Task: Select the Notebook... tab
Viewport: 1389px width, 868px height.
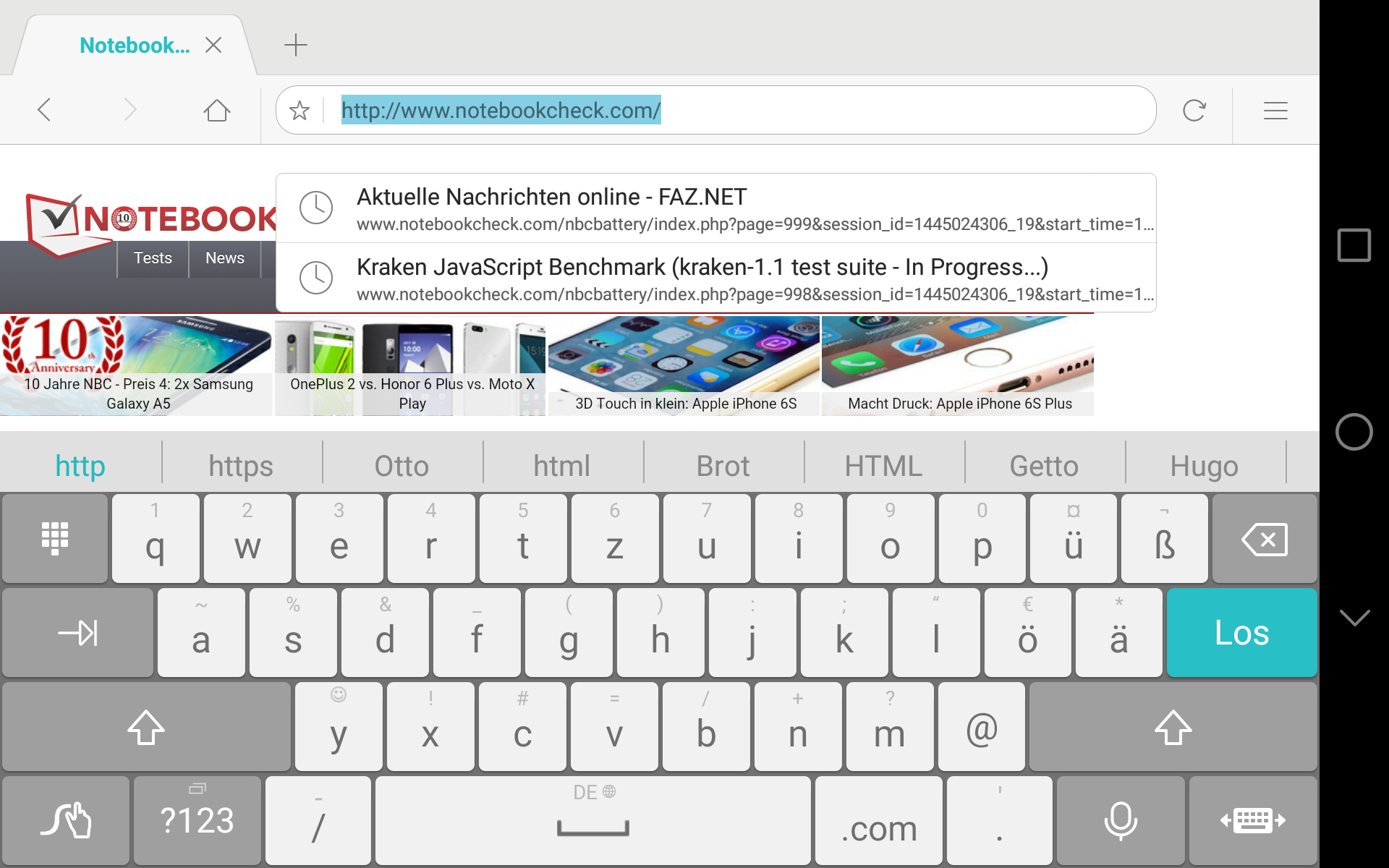Action: coord(134,45)
